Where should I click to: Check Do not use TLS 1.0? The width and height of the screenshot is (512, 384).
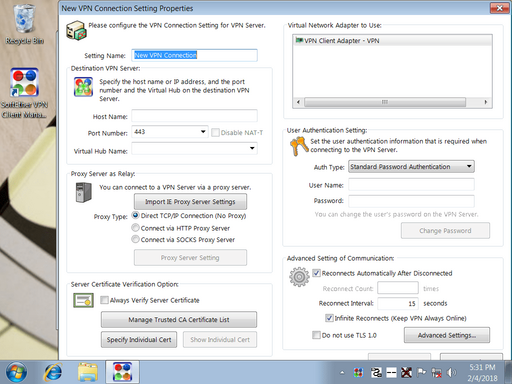[316, 335]
